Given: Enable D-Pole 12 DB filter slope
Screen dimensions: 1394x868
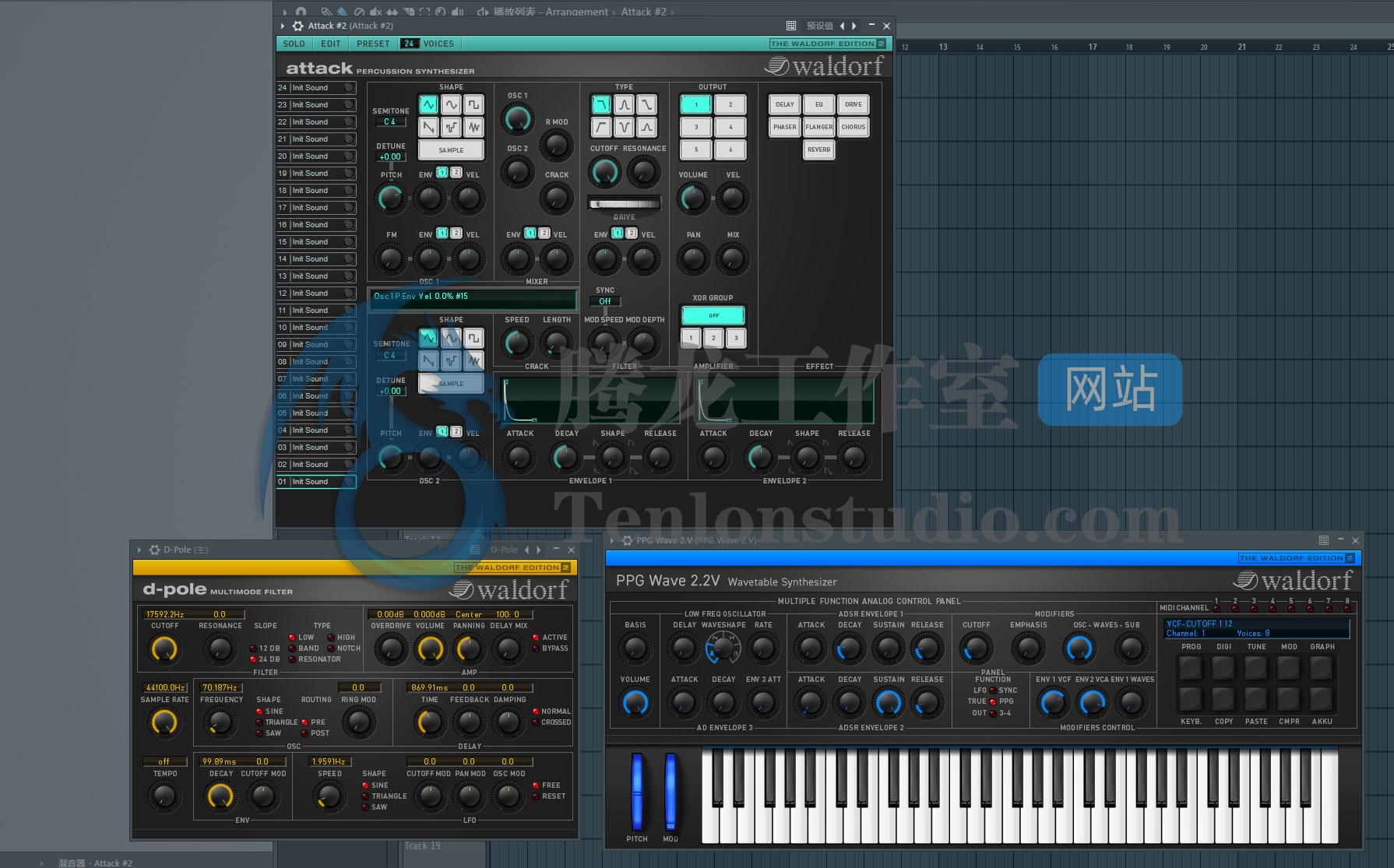Looking at the screenshot, I should 265,648.
